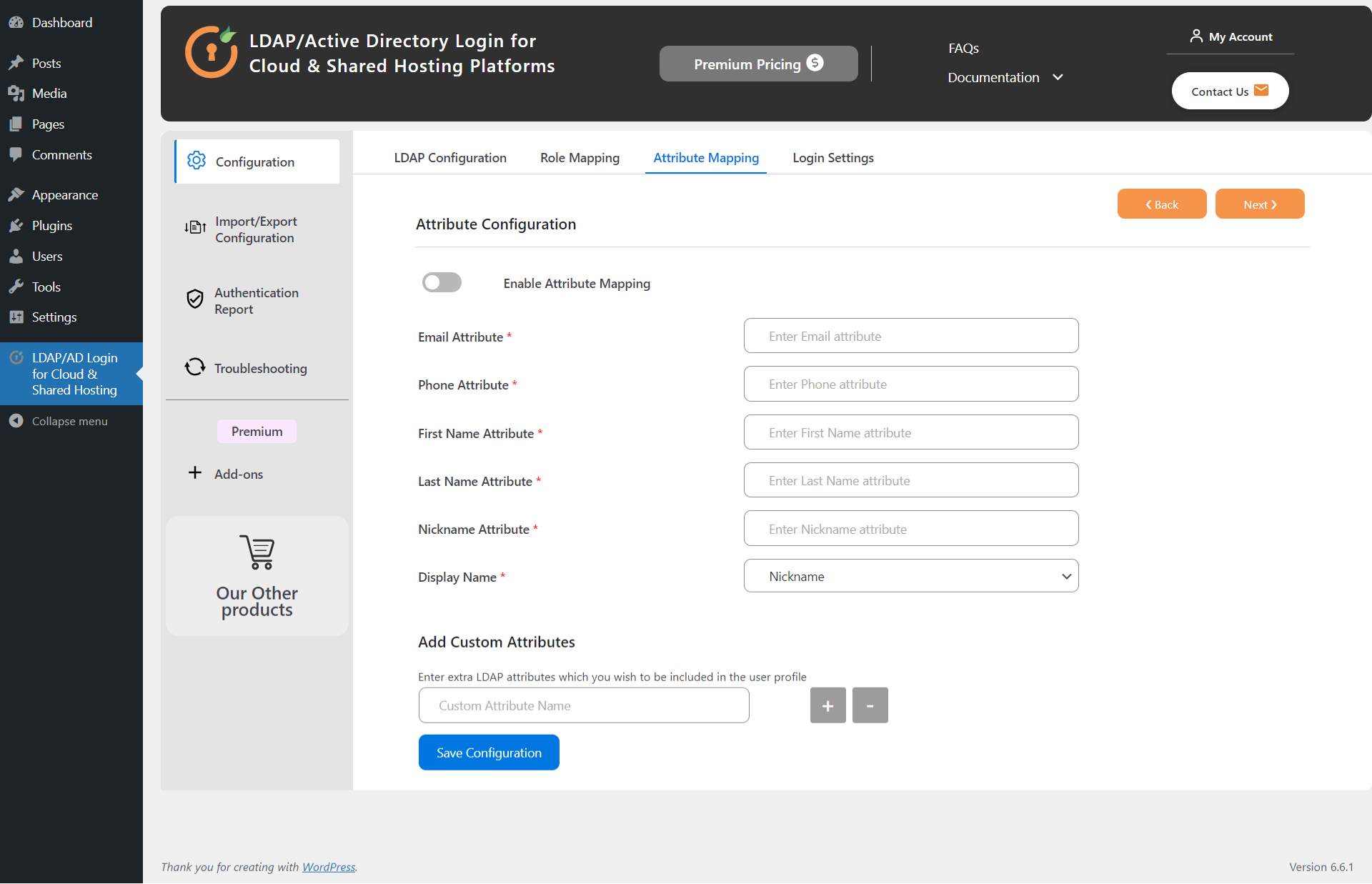Click the shopping cart icon

[x=257, y=552]
